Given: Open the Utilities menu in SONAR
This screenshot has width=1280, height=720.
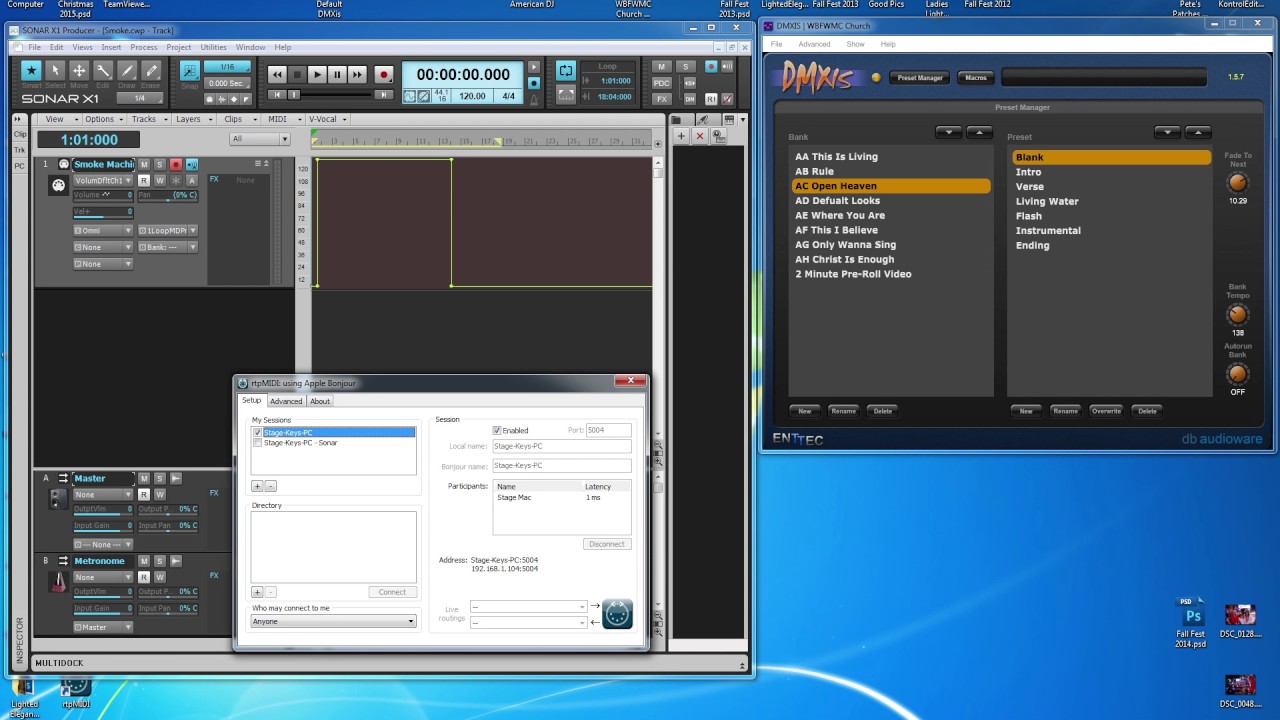Looking at the screenshot, I should click(x=213, y=47).
